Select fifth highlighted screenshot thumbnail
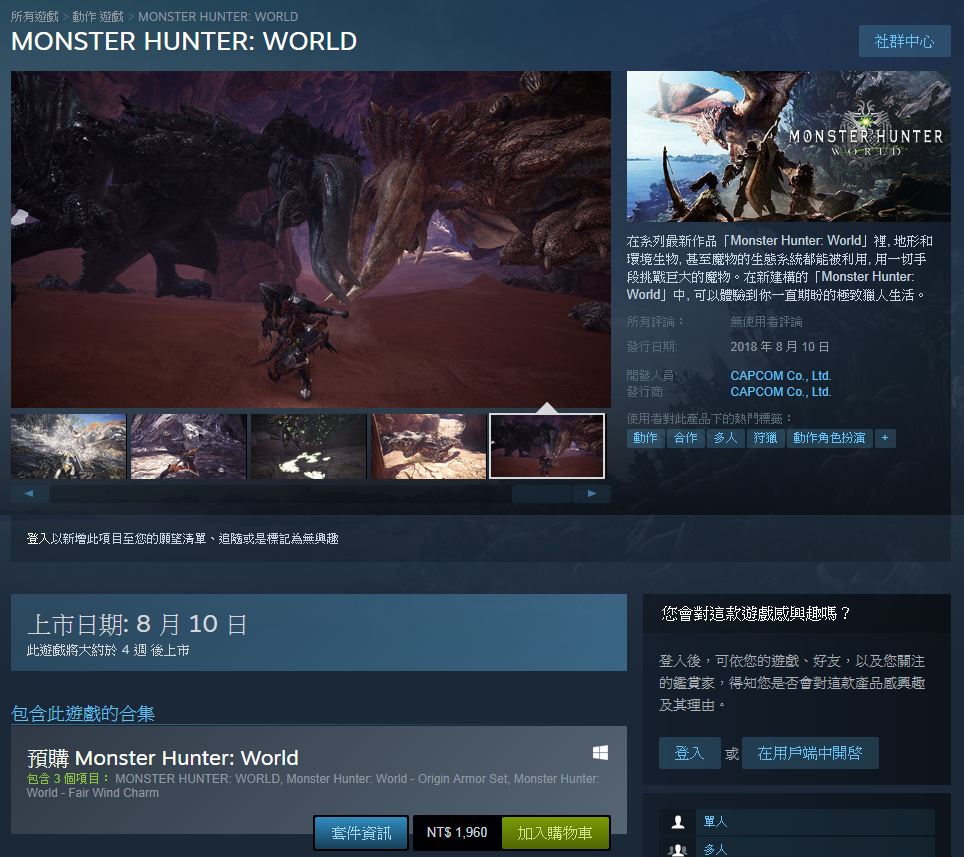 [547, 446]
